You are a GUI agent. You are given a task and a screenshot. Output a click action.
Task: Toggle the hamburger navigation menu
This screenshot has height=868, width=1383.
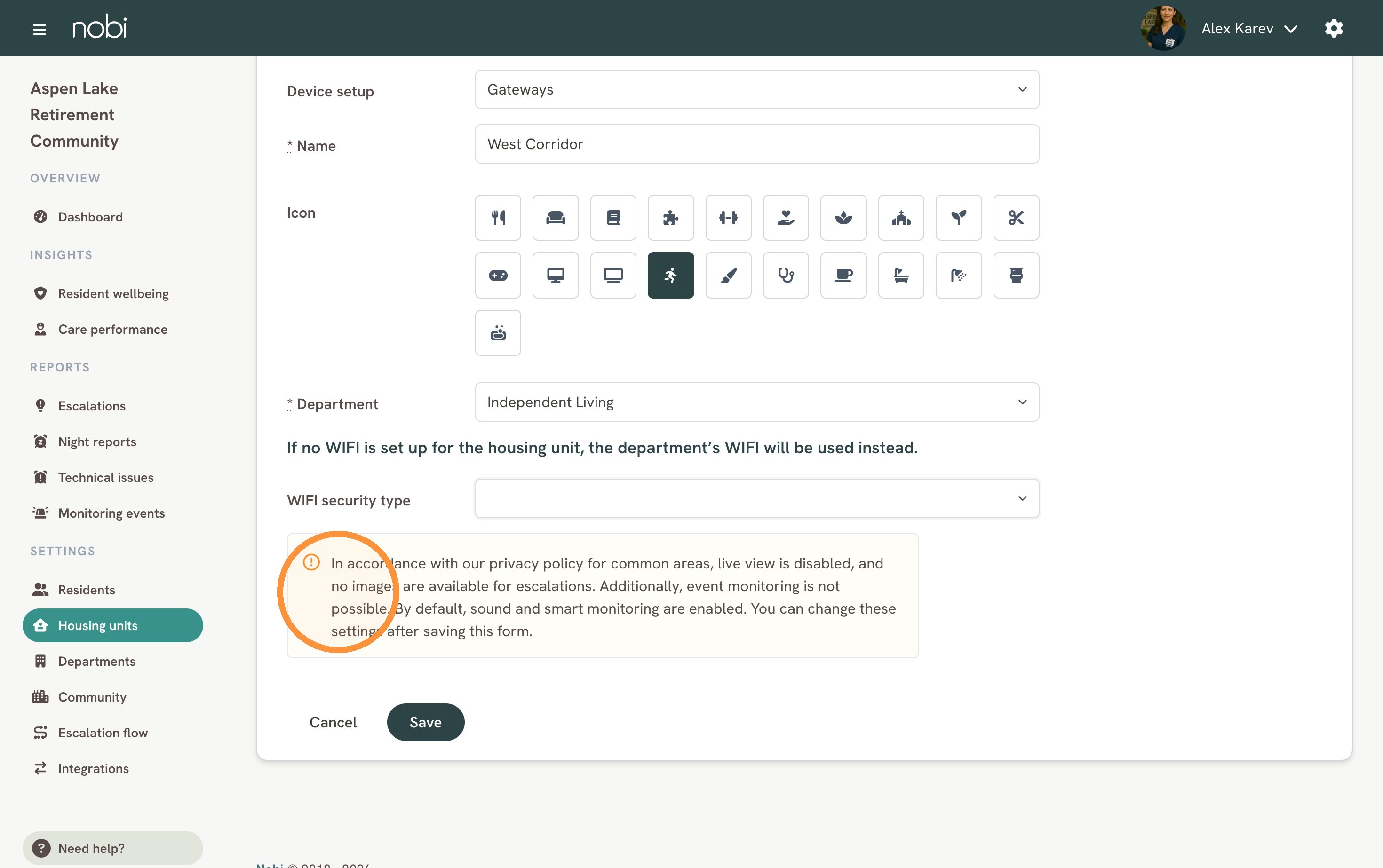[x=39, y=29]
